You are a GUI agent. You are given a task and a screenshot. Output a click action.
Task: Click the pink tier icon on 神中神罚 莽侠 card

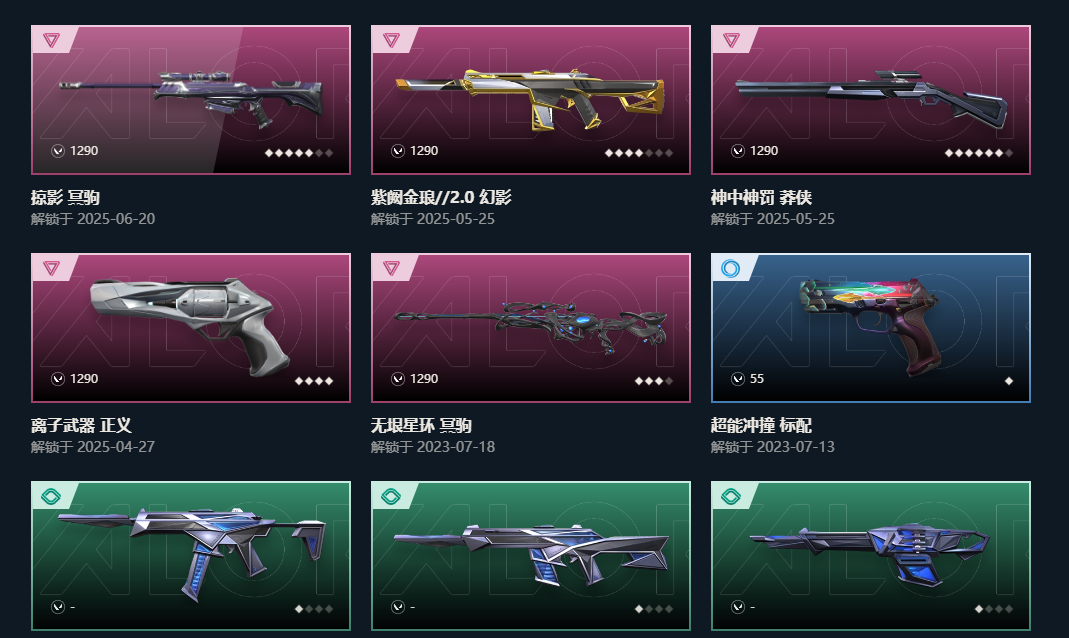click(731, 40)
